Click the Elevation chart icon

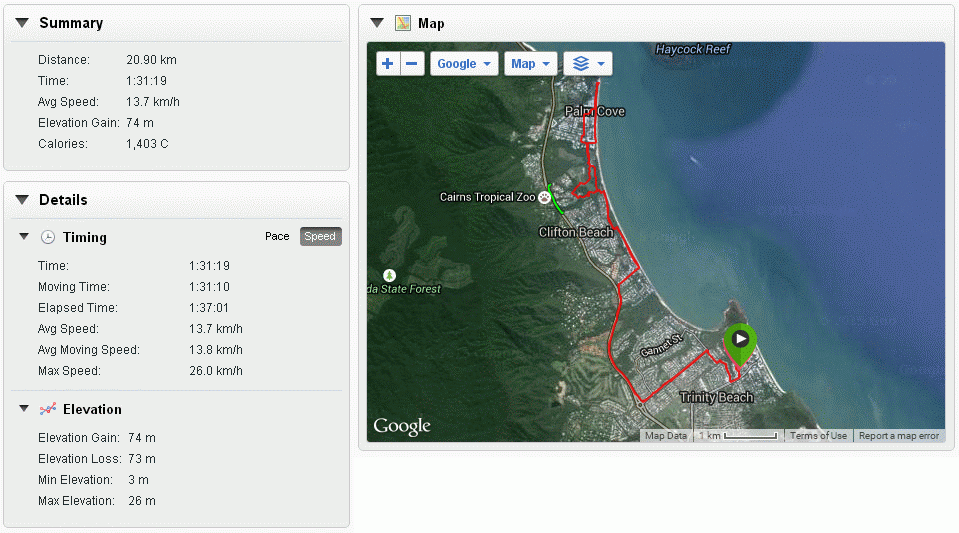(x=48, y=409)
